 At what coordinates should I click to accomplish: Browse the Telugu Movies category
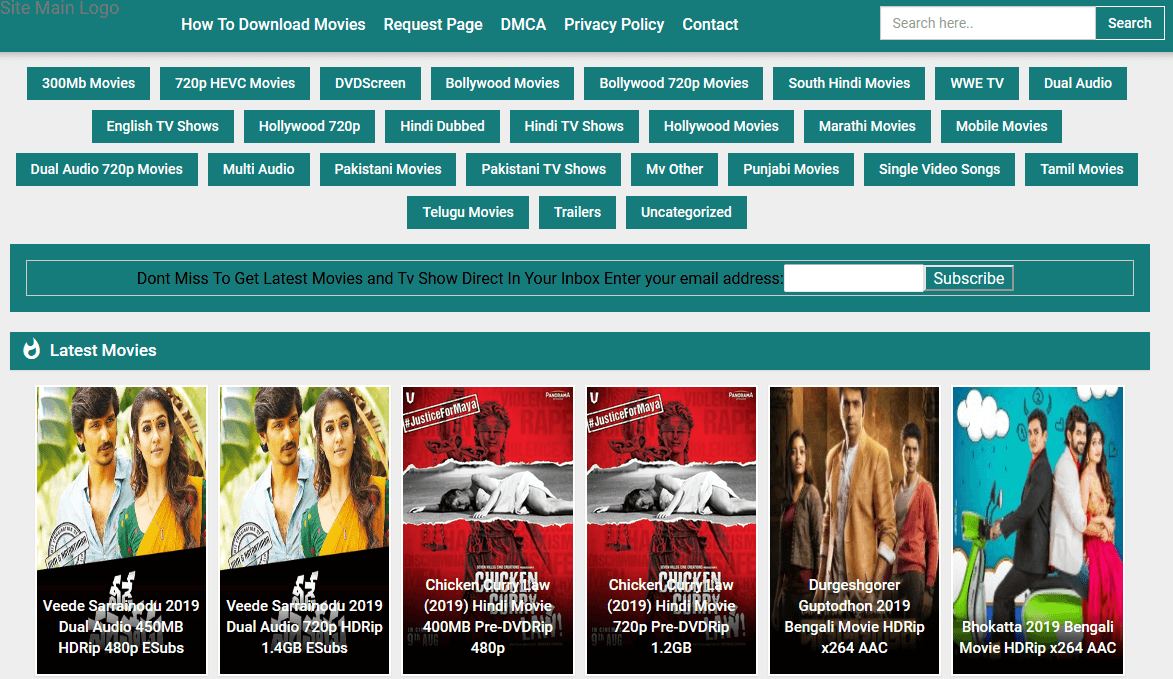[468, 212]
